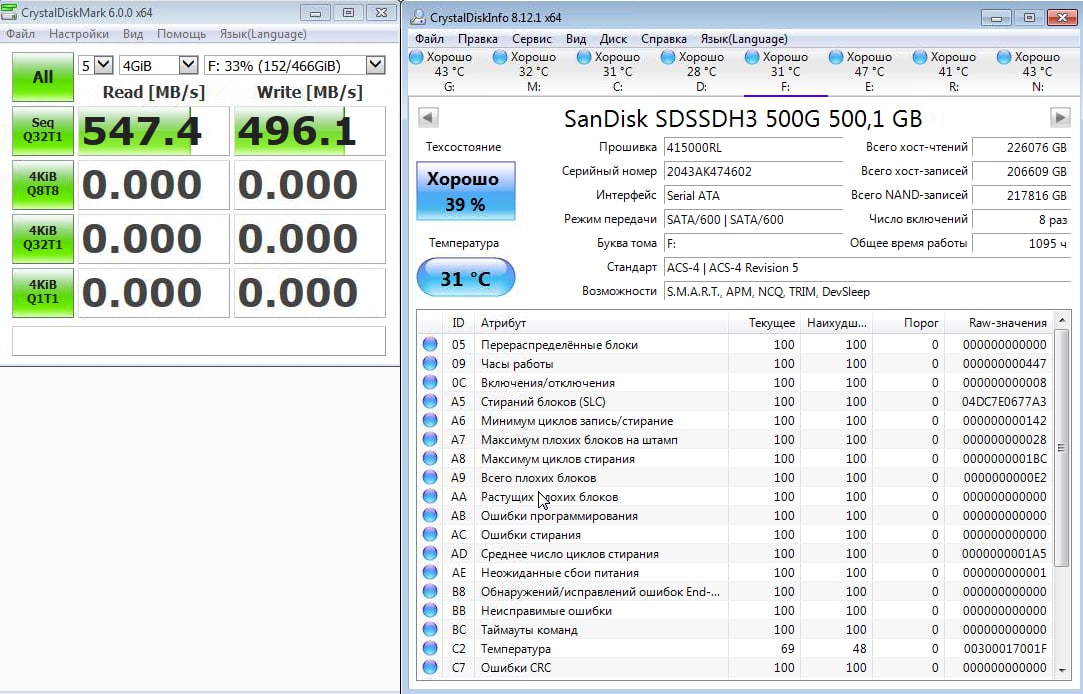Open Вид menu in CrystalDiskInfo
This screenshot has height=694, width=1083.
point(575,39)
